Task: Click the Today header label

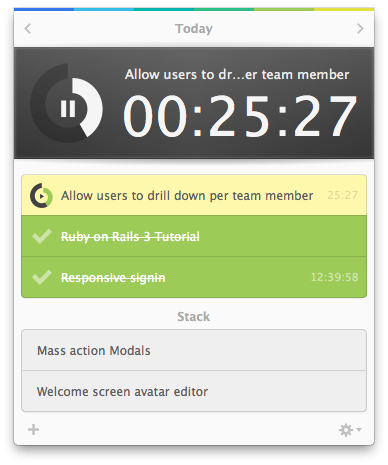Action: 194,29
